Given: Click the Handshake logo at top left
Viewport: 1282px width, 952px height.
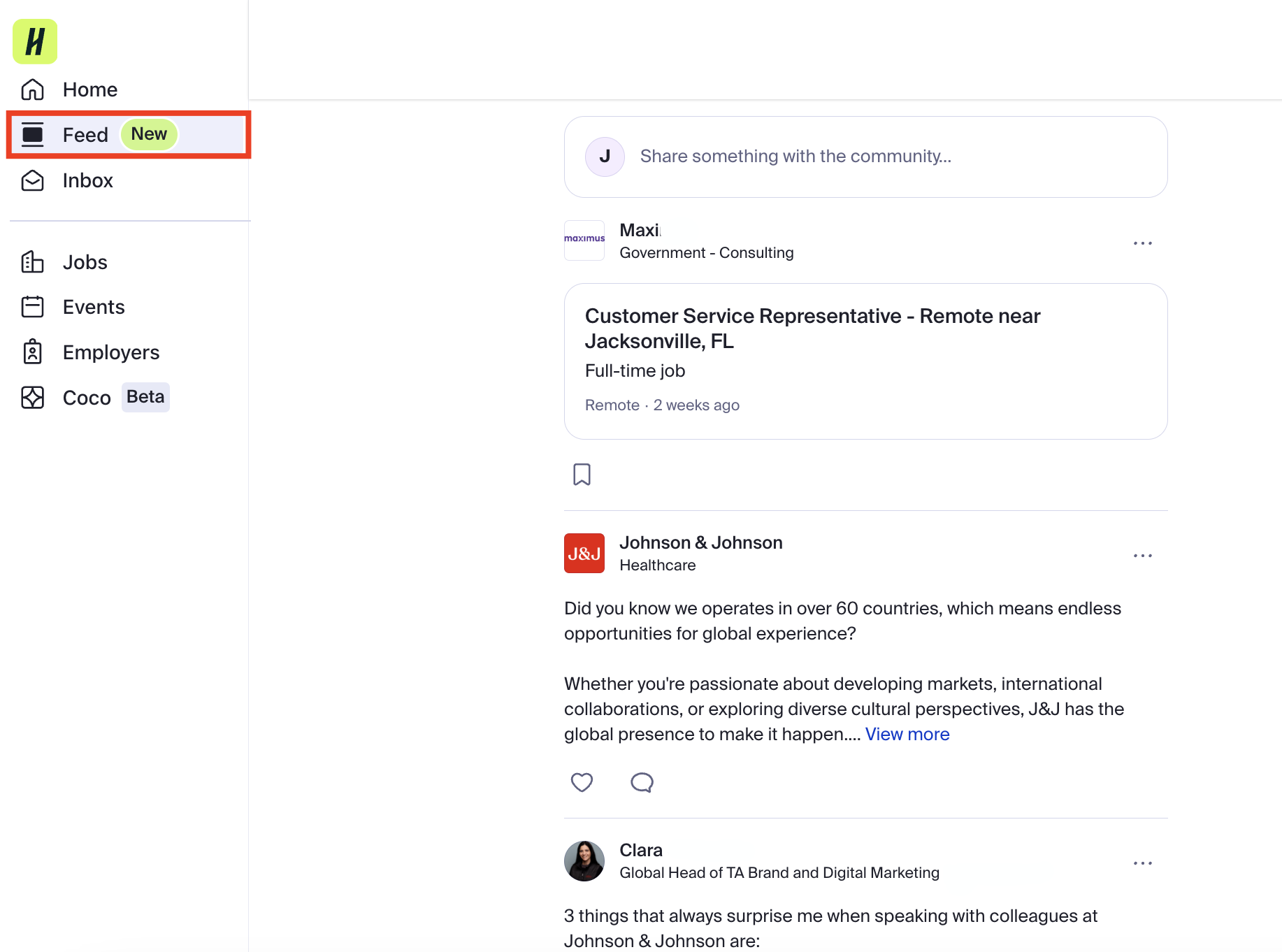Looking at the screenshot, I should (x=34, y=41).
